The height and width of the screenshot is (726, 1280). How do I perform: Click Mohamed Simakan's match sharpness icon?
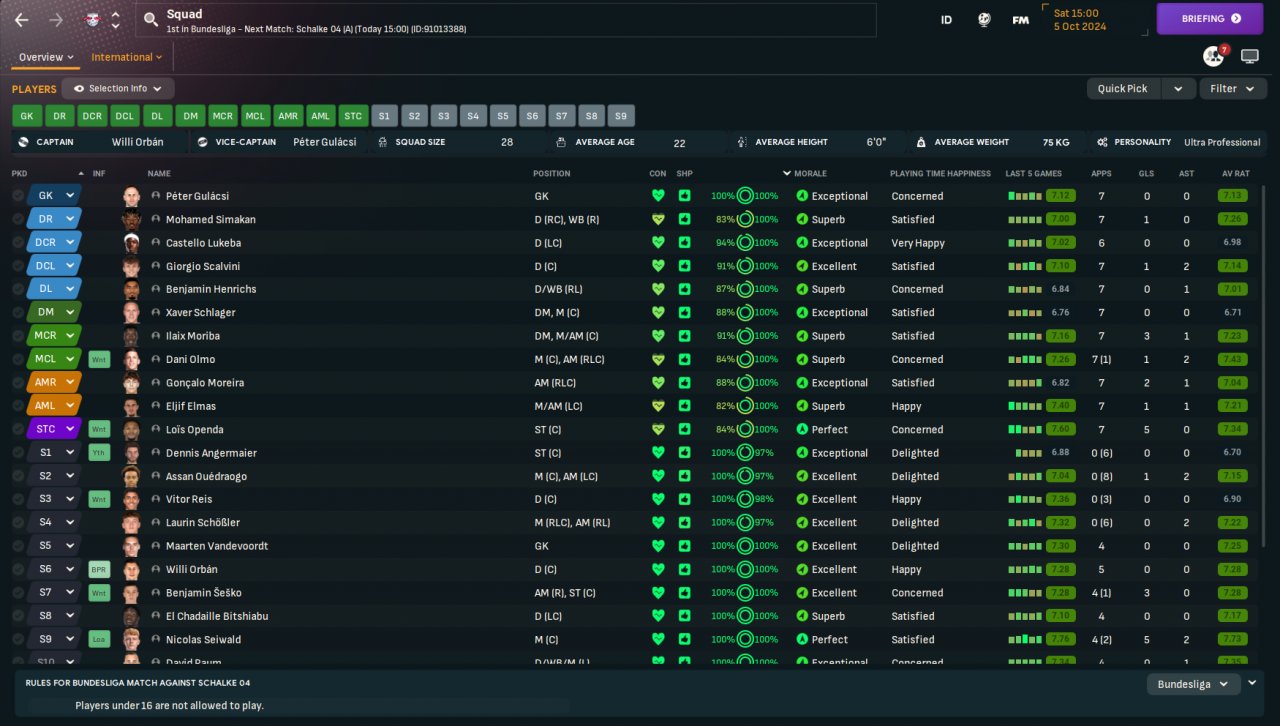pyautogui.click(x=684, y=219)
